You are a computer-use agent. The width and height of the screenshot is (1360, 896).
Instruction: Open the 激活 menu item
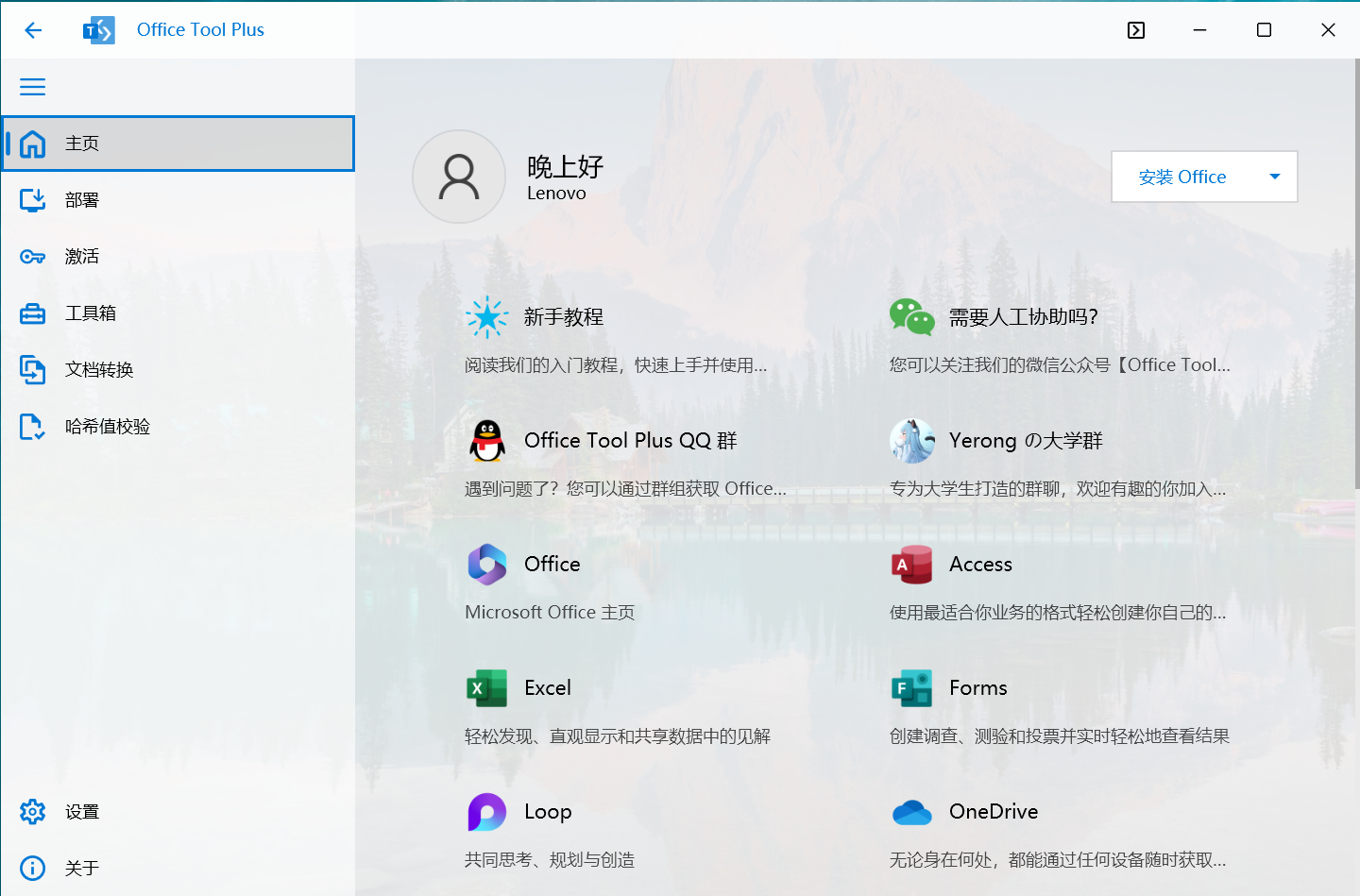[178, 257]
